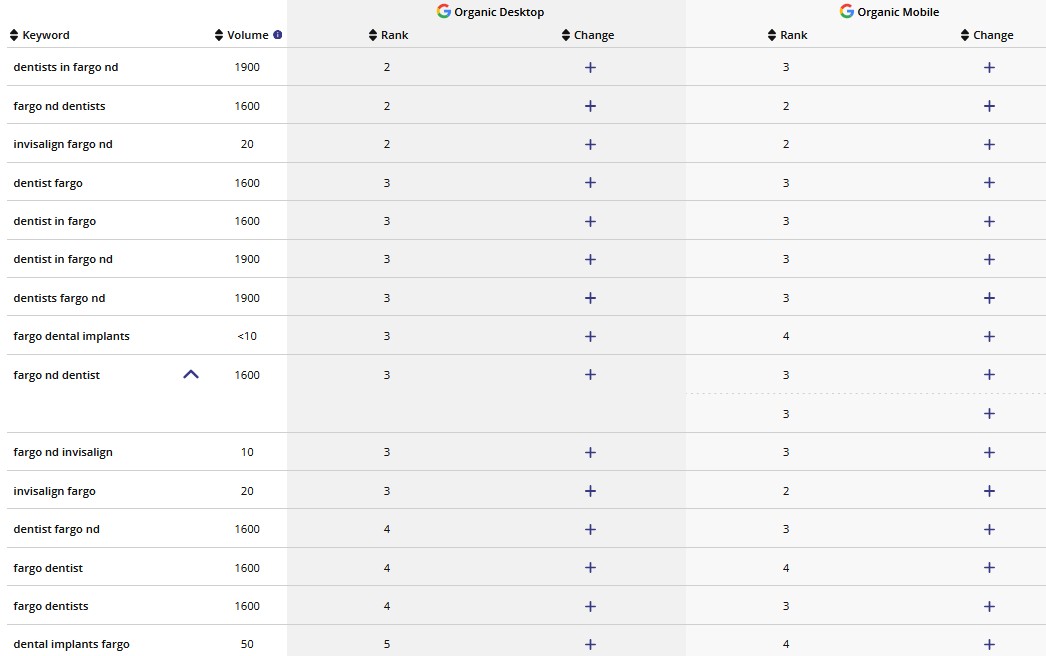The width and height of the screenshot is (1046, 656).
Task: Click desktop rank '5' for dental implants fargo
Action: click(x=387, y=645)
